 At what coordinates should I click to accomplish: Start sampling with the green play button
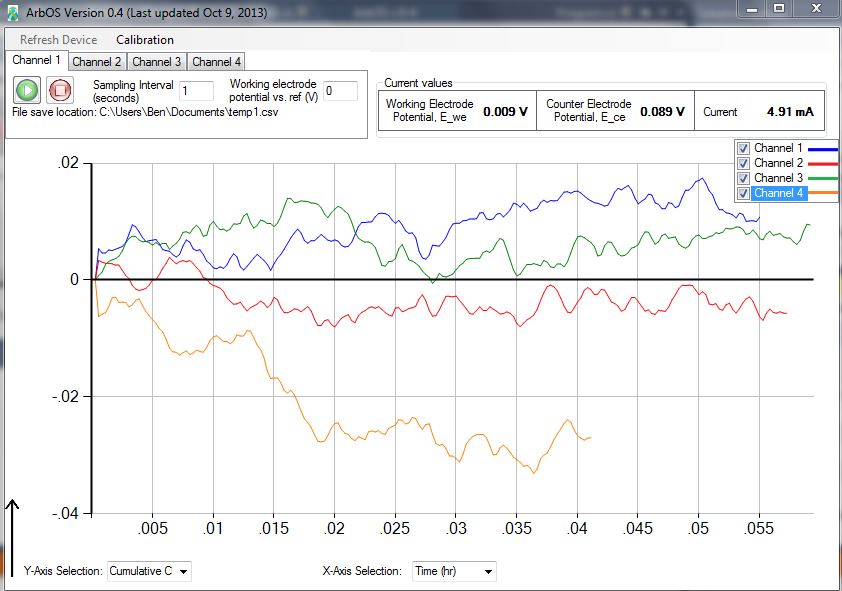coord(27,90)
